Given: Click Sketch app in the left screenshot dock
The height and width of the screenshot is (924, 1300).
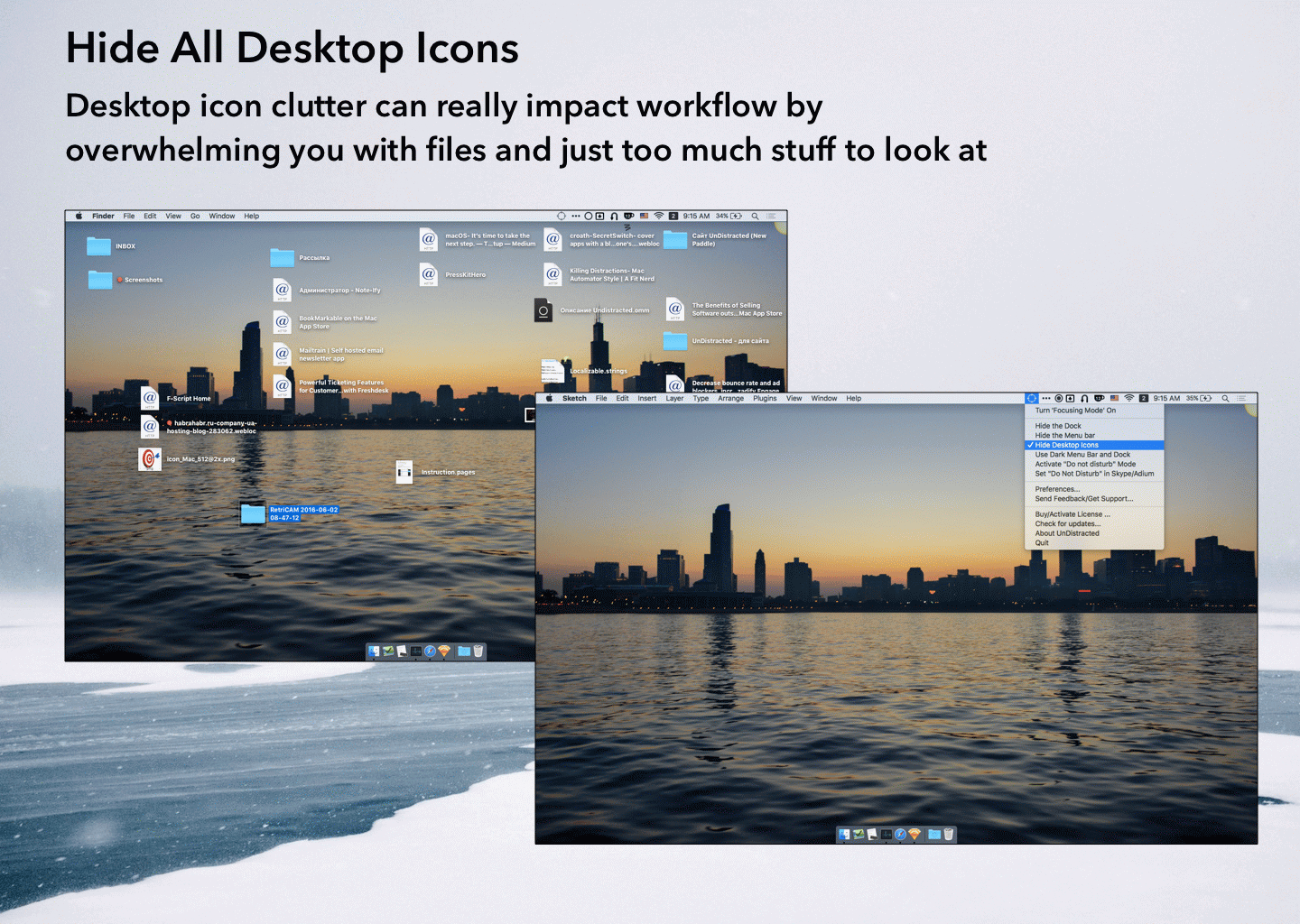Looking at the screenshot, I should click(x=444, y=651).
